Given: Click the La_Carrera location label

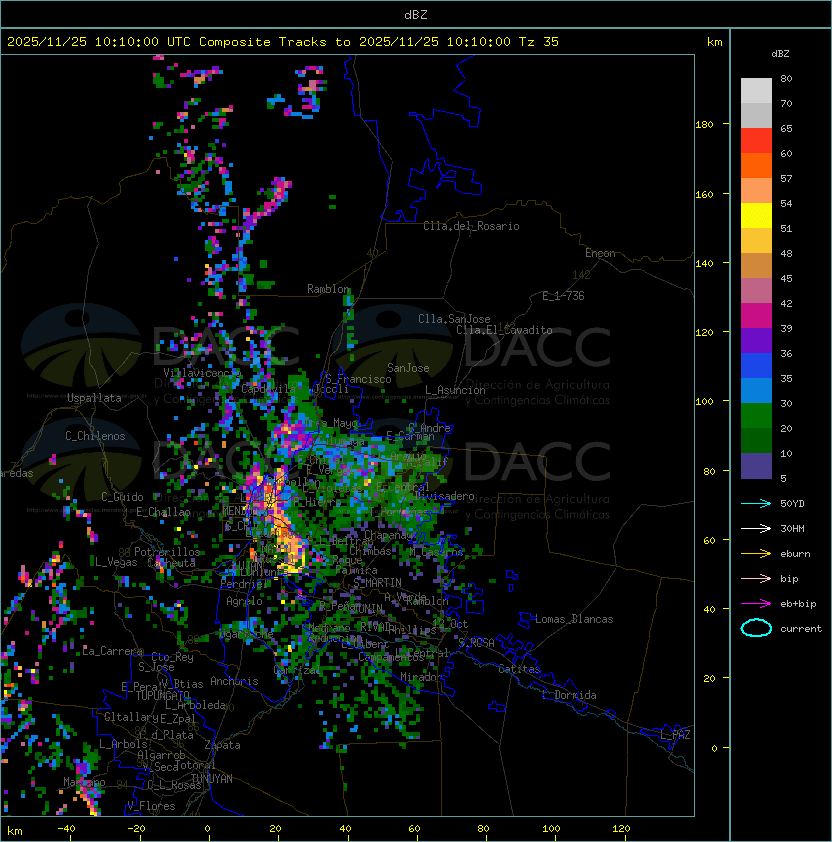Looking at the screenshot, I should [x=113, y=651].
